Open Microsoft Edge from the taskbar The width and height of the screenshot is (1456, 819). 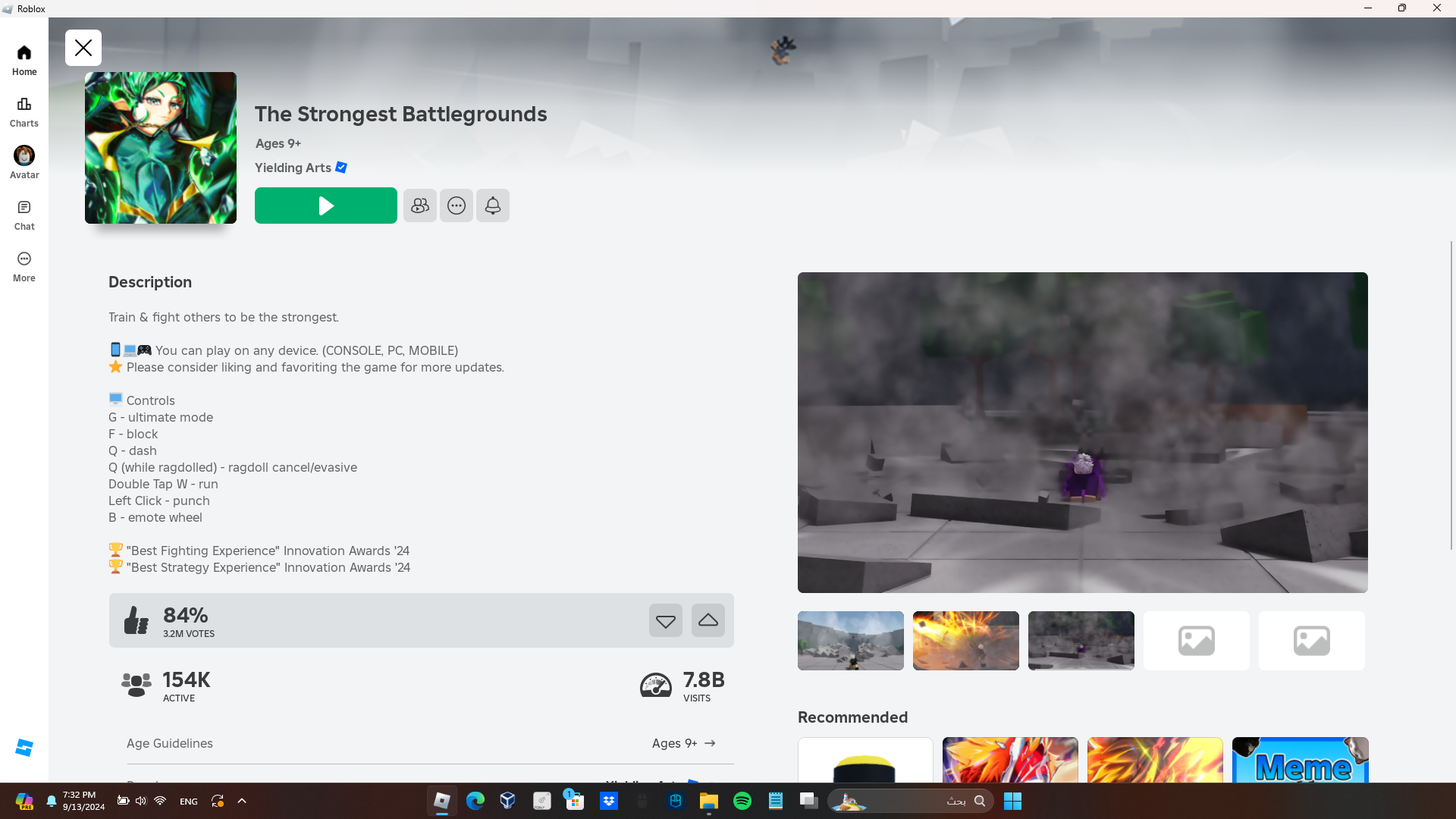[x=475, y=801]
